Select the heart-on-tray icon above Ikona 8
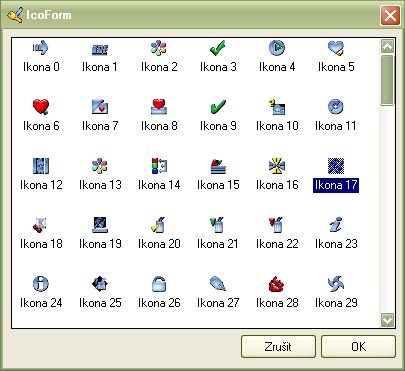 point(159,107)
